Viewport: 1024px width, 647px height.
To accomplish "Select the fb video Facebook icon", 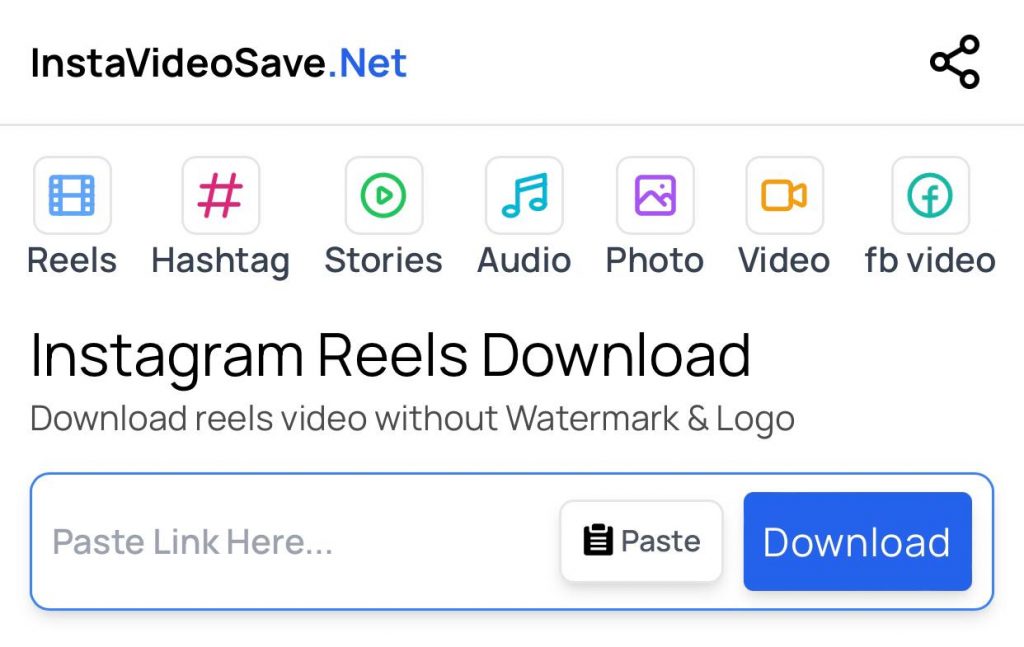I will point(929,194).
